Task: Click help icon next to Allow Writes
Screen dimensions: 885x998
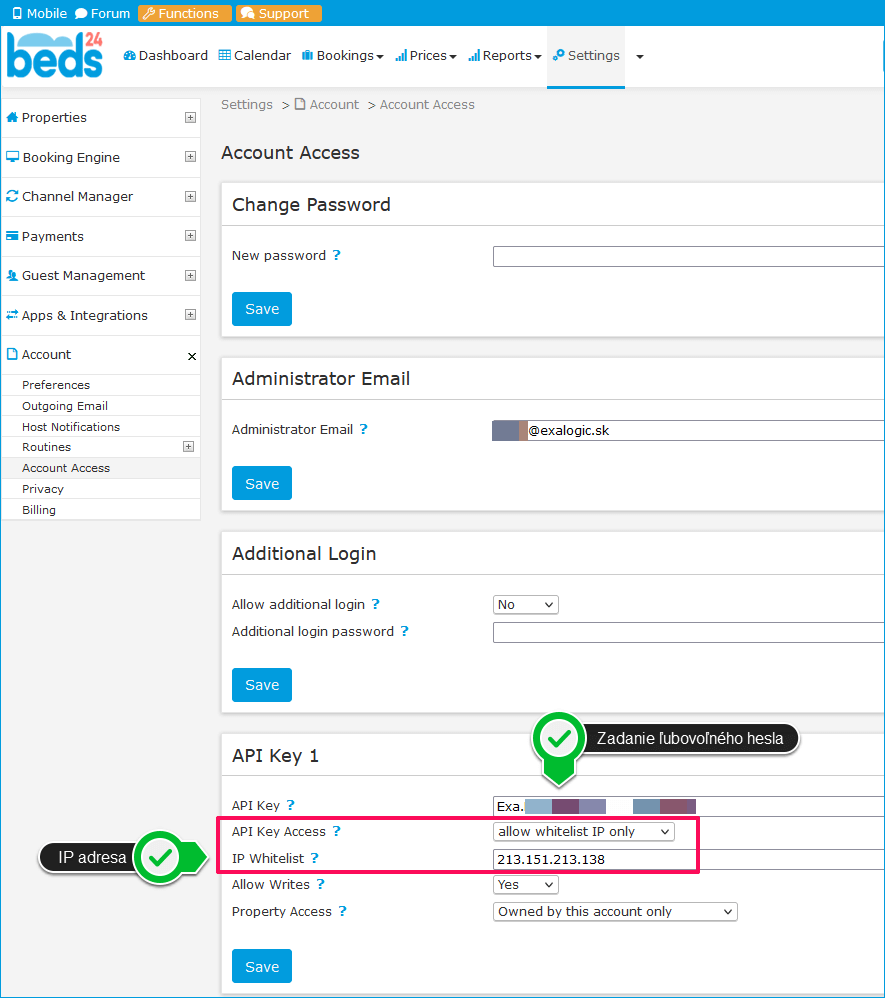Action: click(x=321, y=885)
